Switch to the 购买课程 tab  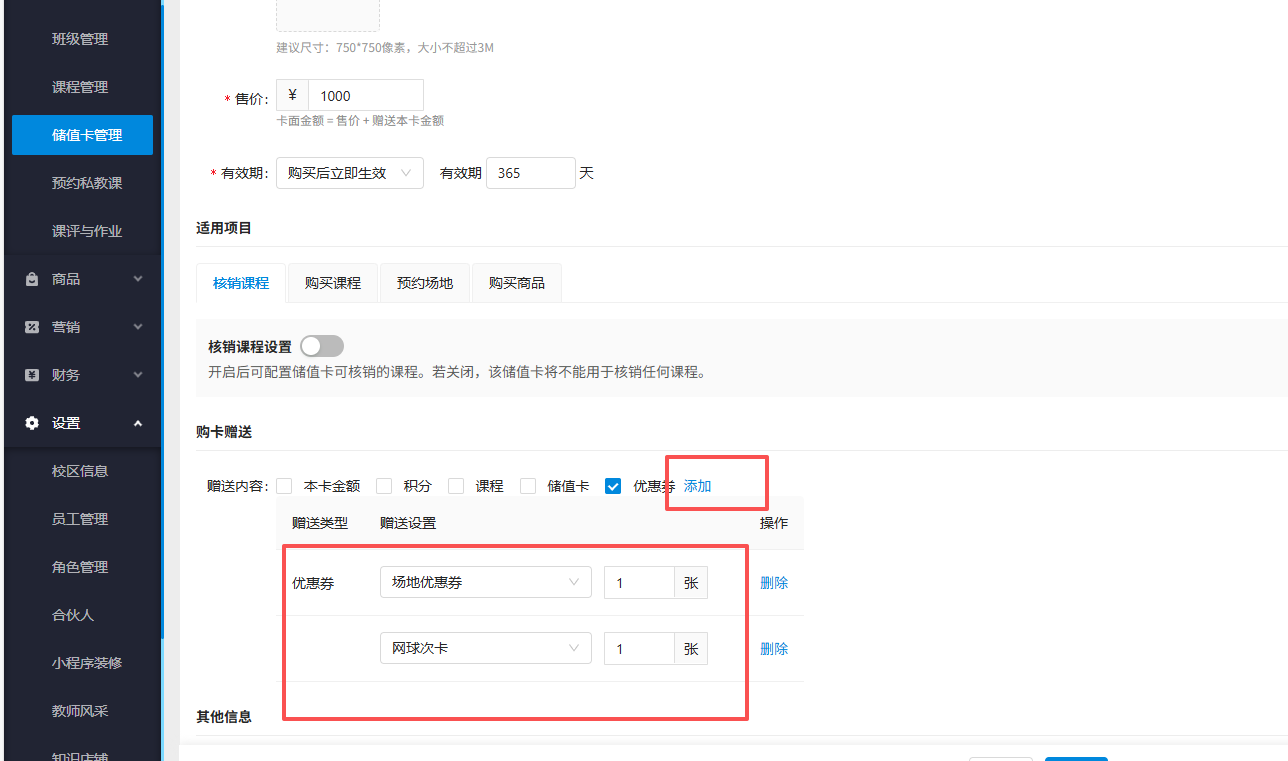tap(332, 282)
